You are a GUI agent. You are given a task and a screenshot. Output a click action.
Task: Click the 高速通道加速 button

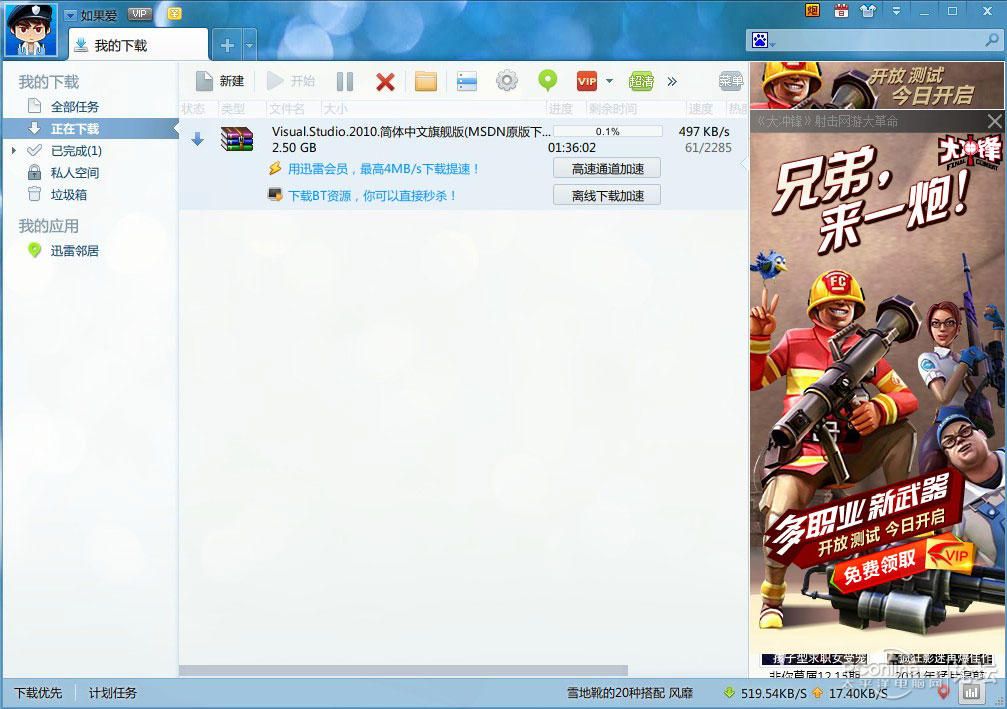(607, 169)
